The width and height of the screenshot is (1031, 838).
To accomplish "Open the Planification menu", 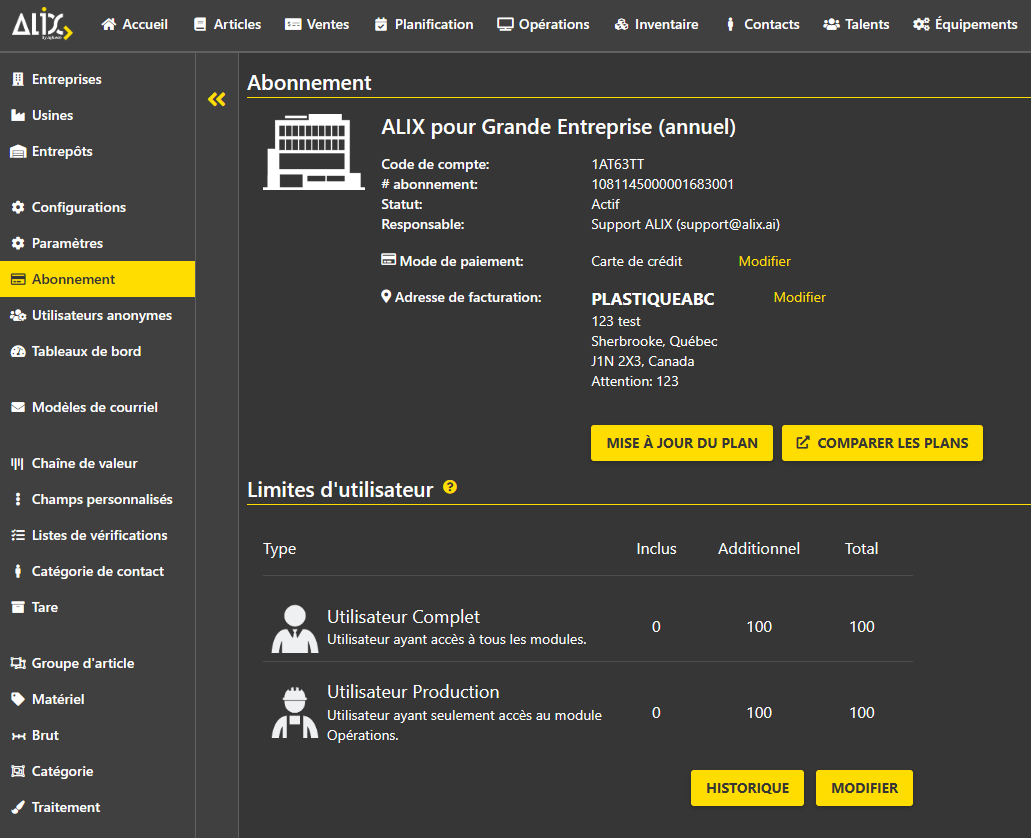I will 424,24.
